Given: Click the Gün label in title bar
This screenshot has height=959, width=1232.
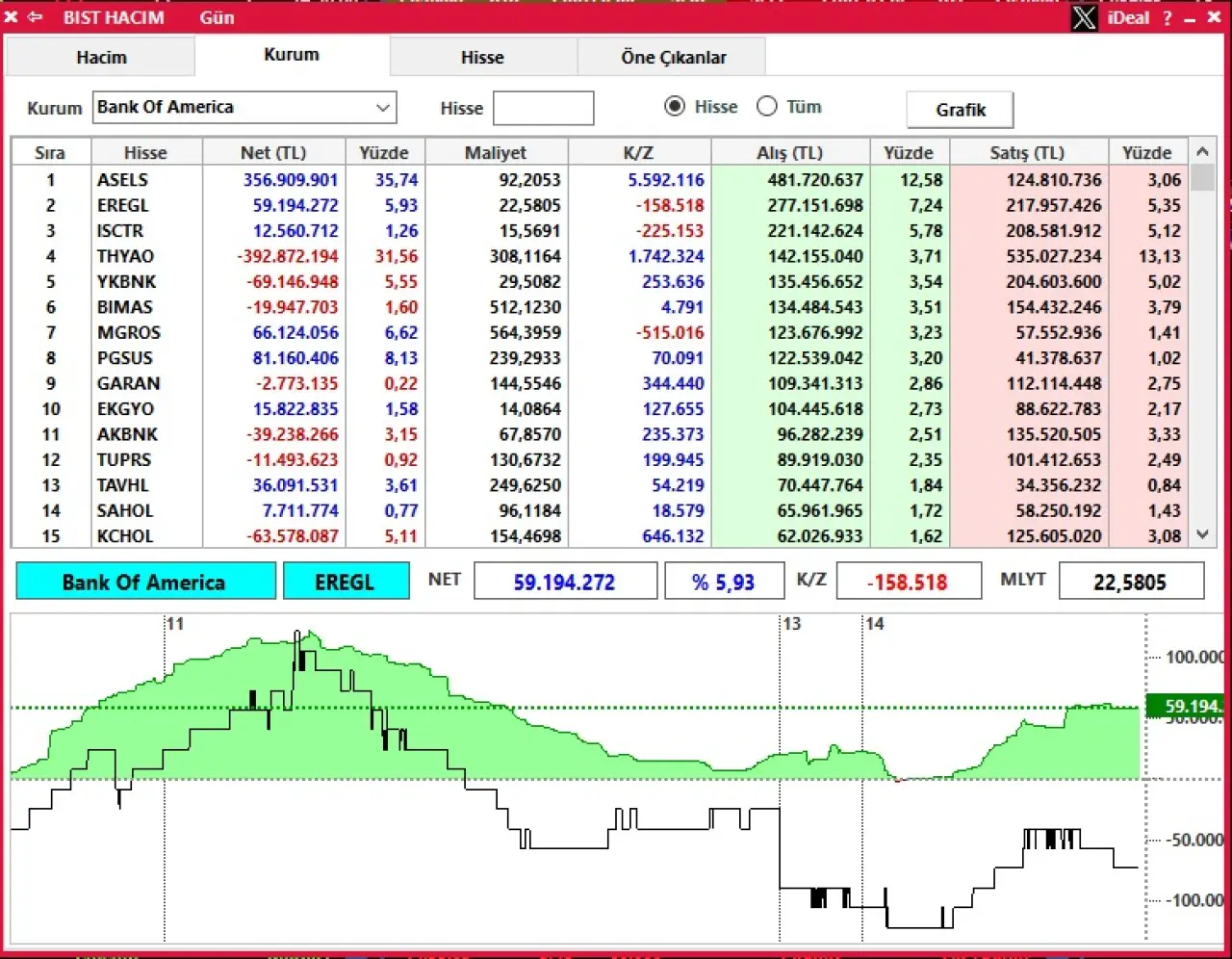Looking at the screenshot, I should [x=218, y=17].
